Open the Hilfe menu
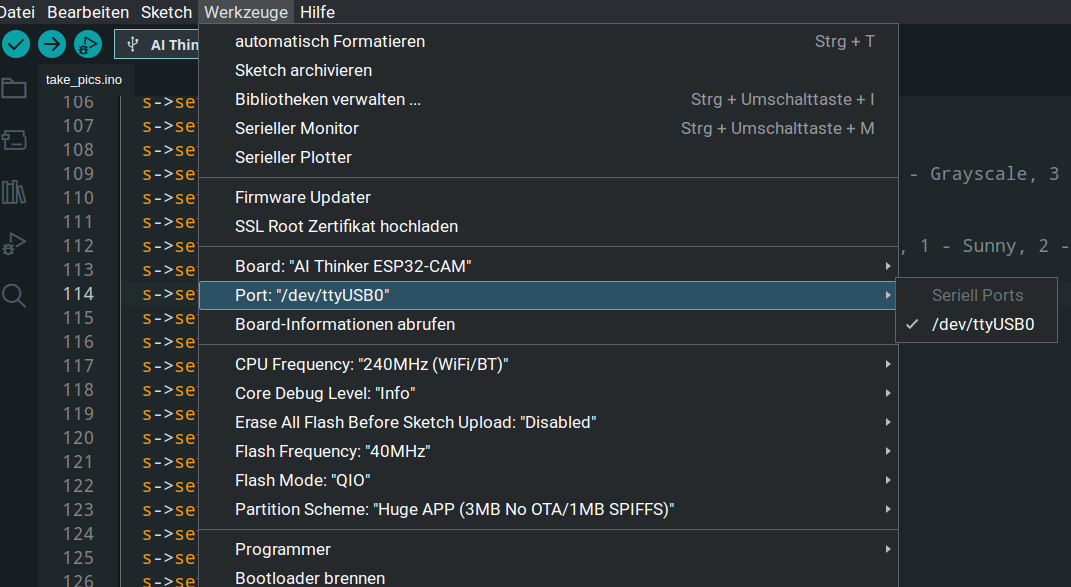 [317, 12]
